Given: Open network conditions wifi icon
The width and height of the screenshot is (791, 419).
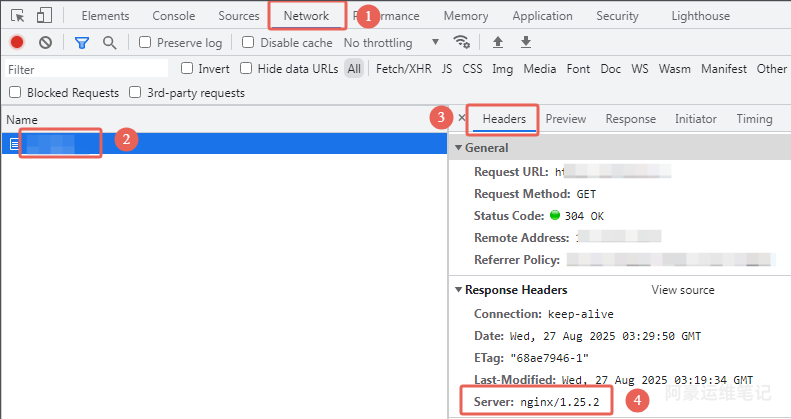Looking at the screenshot, I should pyautogui.click(x=461, y=43).
